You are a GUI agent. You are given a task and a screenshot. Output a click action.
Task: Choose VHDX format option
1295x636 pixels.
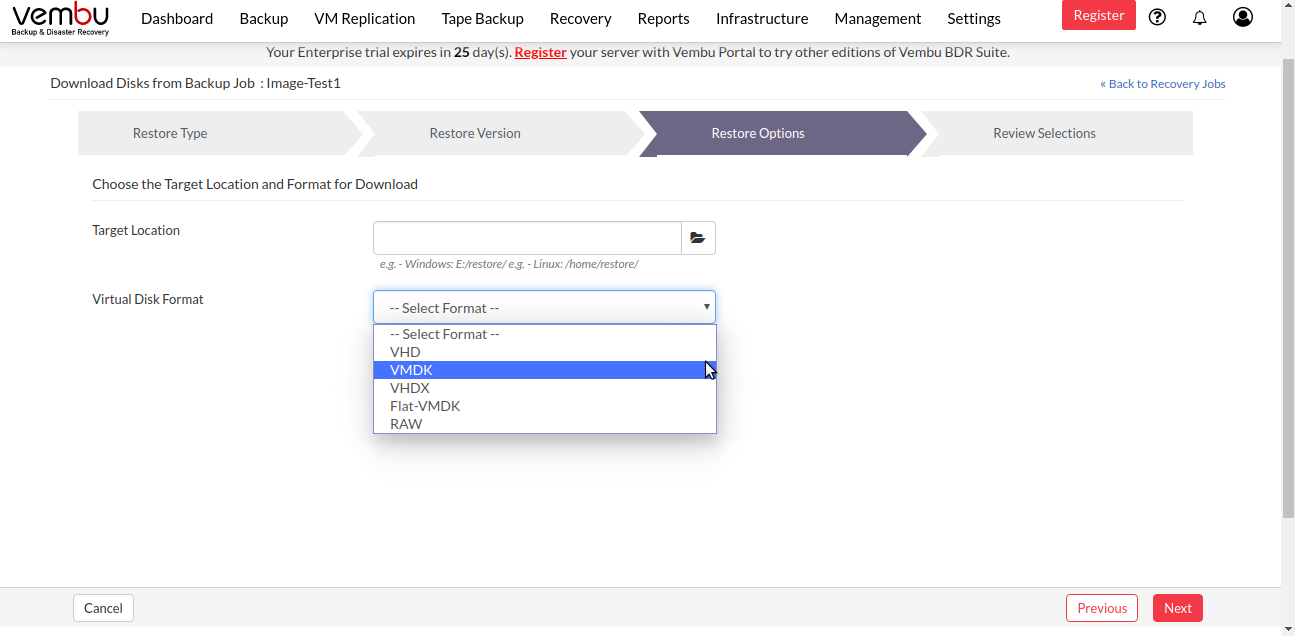pyautogui.click(x=545, y=388)
